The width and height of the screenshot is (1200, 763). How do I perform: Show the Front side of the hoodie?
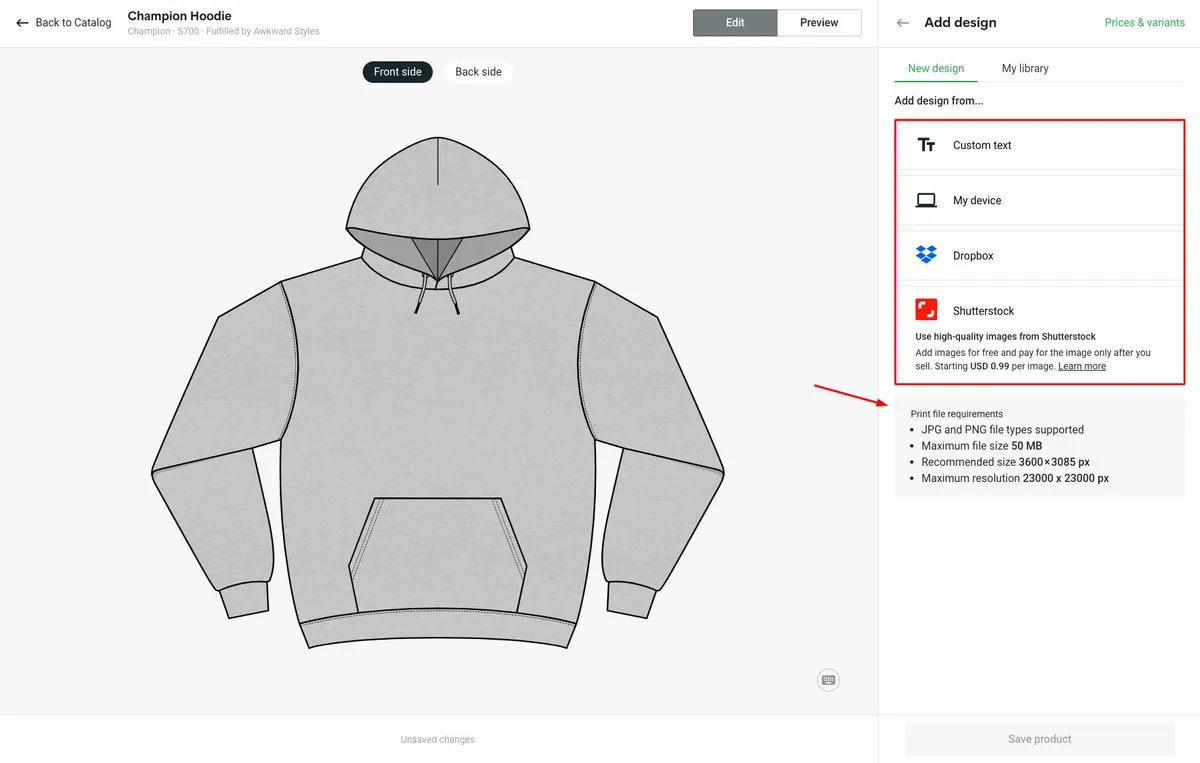coord(398,72)
